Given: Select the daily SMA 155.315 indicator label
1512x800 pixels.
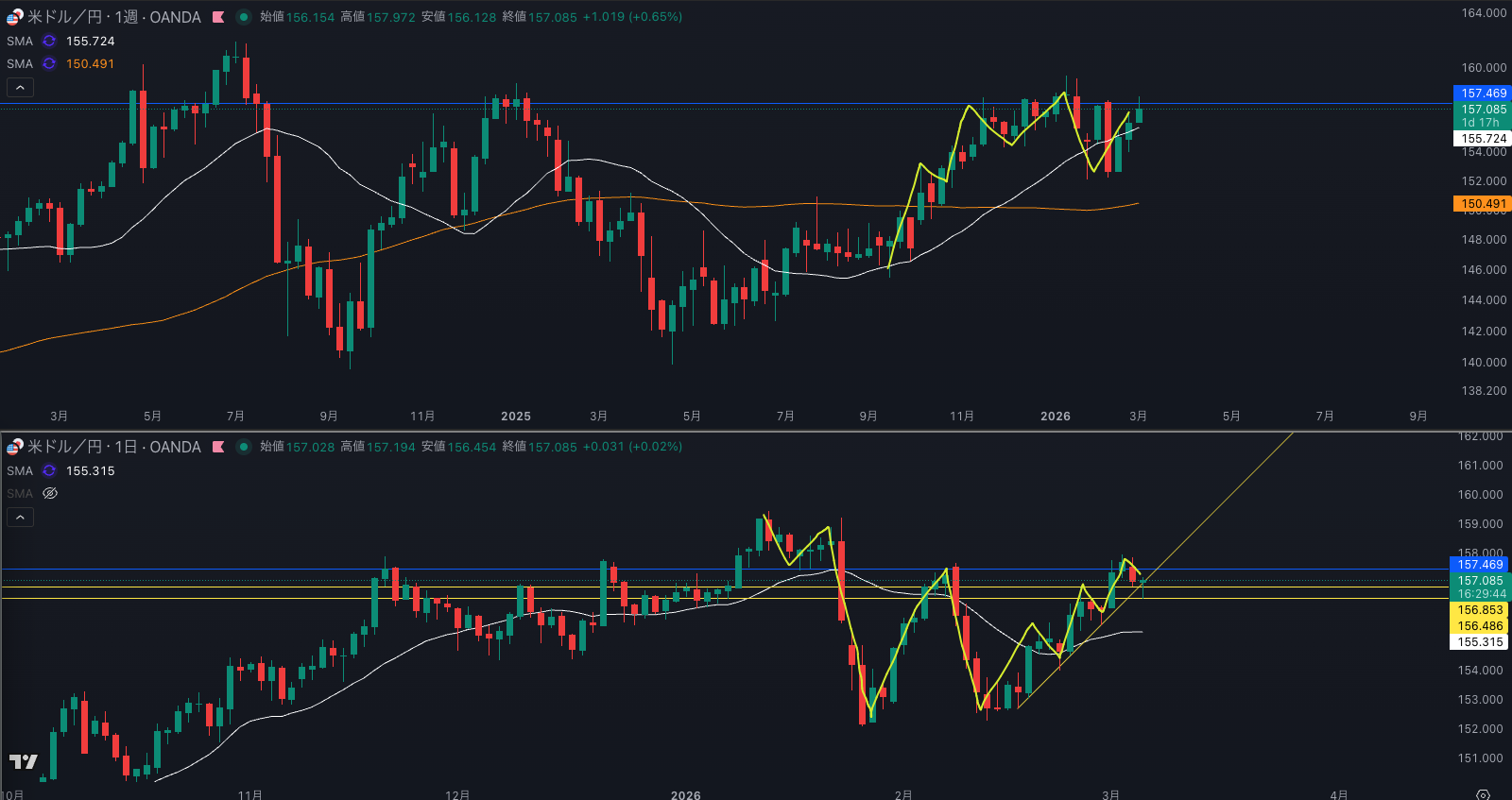Looking at the screenshot, I should (20, 471).
